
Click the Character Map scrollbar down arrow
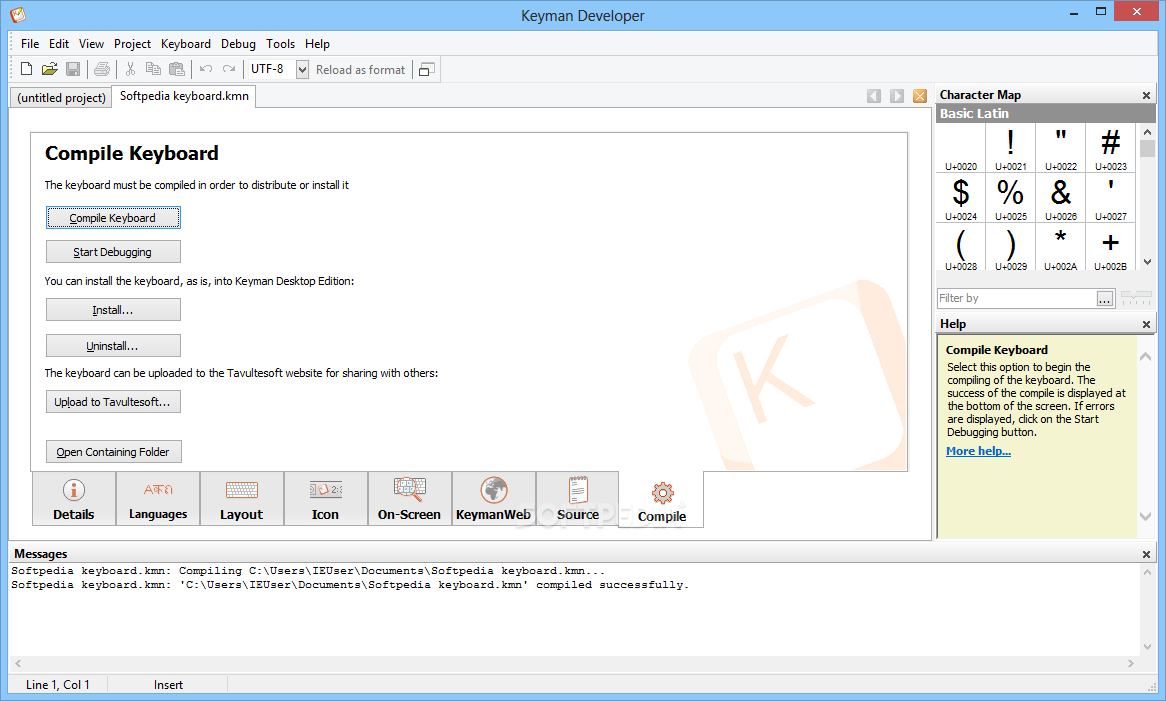coord(1147,262)
